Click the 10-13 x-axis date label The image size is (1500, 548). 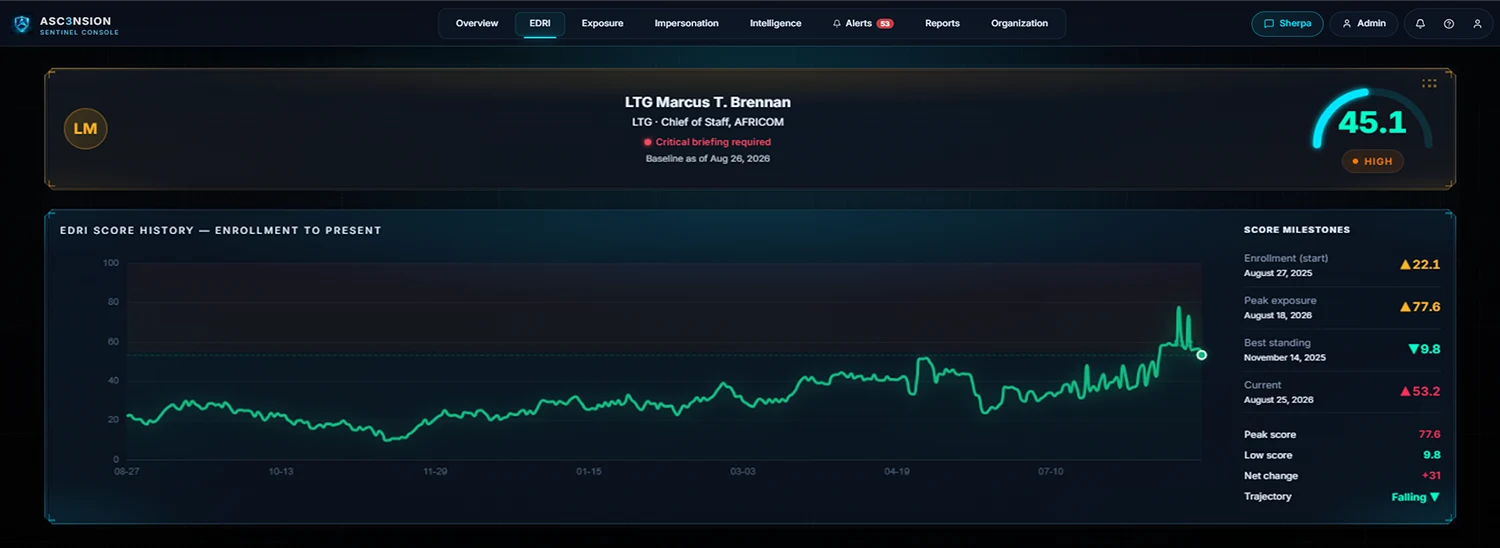[281, 471]
